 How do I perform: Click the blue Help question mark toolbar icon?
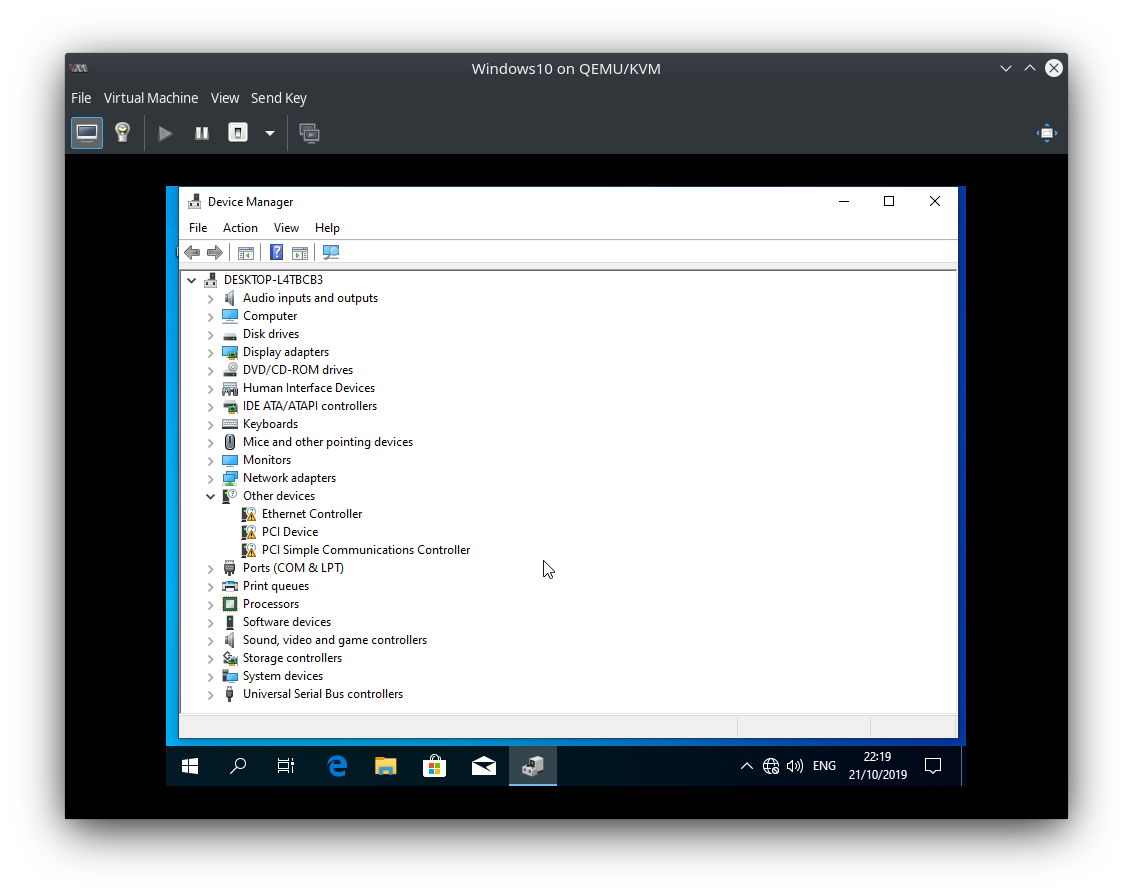pos(276,252)
